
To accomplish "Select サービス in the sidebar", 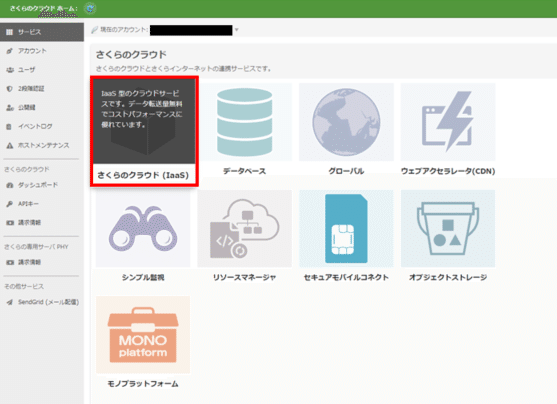I will 42,32.
